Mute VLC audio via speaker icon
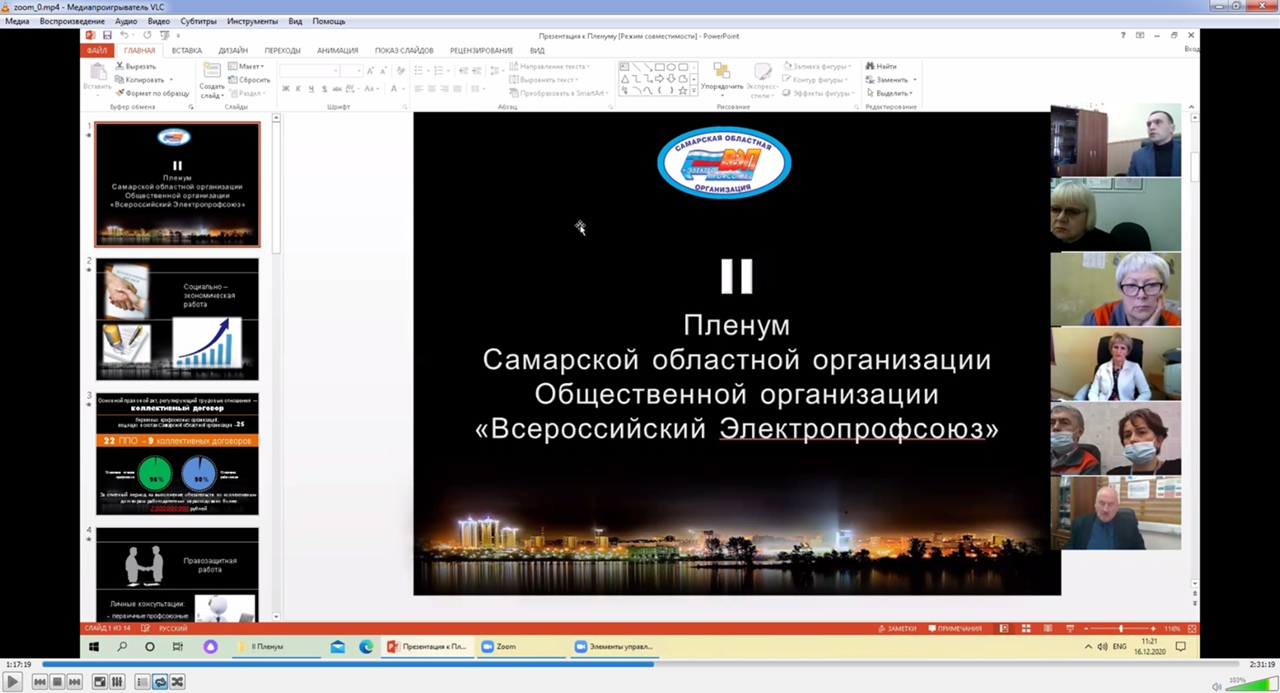 1216,686
